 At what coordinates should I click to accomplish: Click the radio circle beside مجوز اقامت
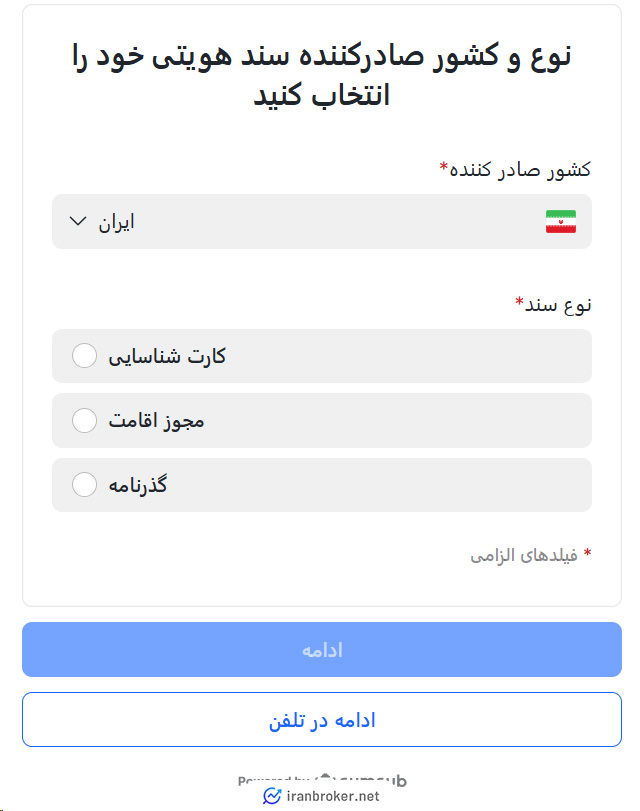pos(84,420)
